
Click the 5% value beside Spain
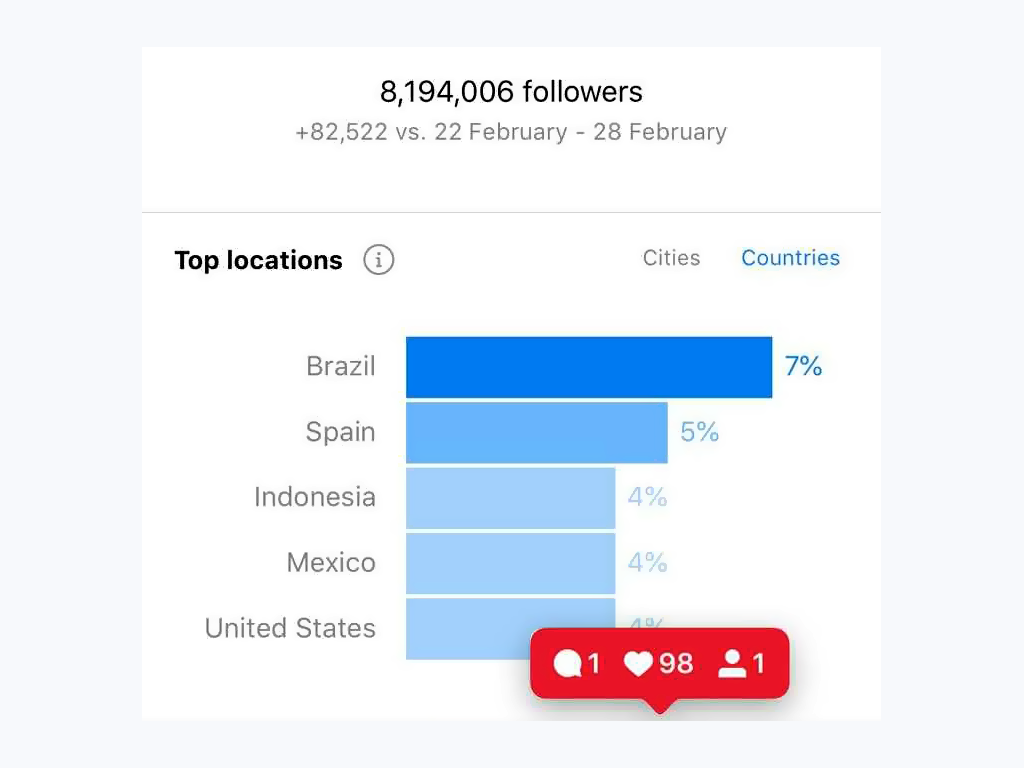pos(699,432)
